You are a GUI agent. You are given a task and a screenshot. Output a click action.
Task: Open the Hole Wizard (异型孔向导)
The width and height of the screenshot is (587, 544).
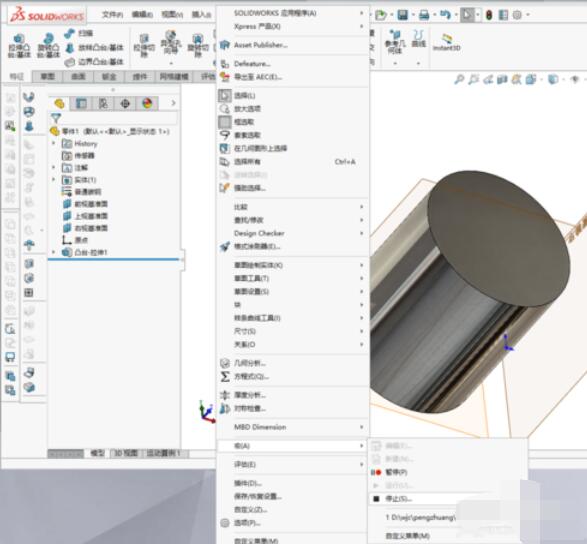point(171,43)
